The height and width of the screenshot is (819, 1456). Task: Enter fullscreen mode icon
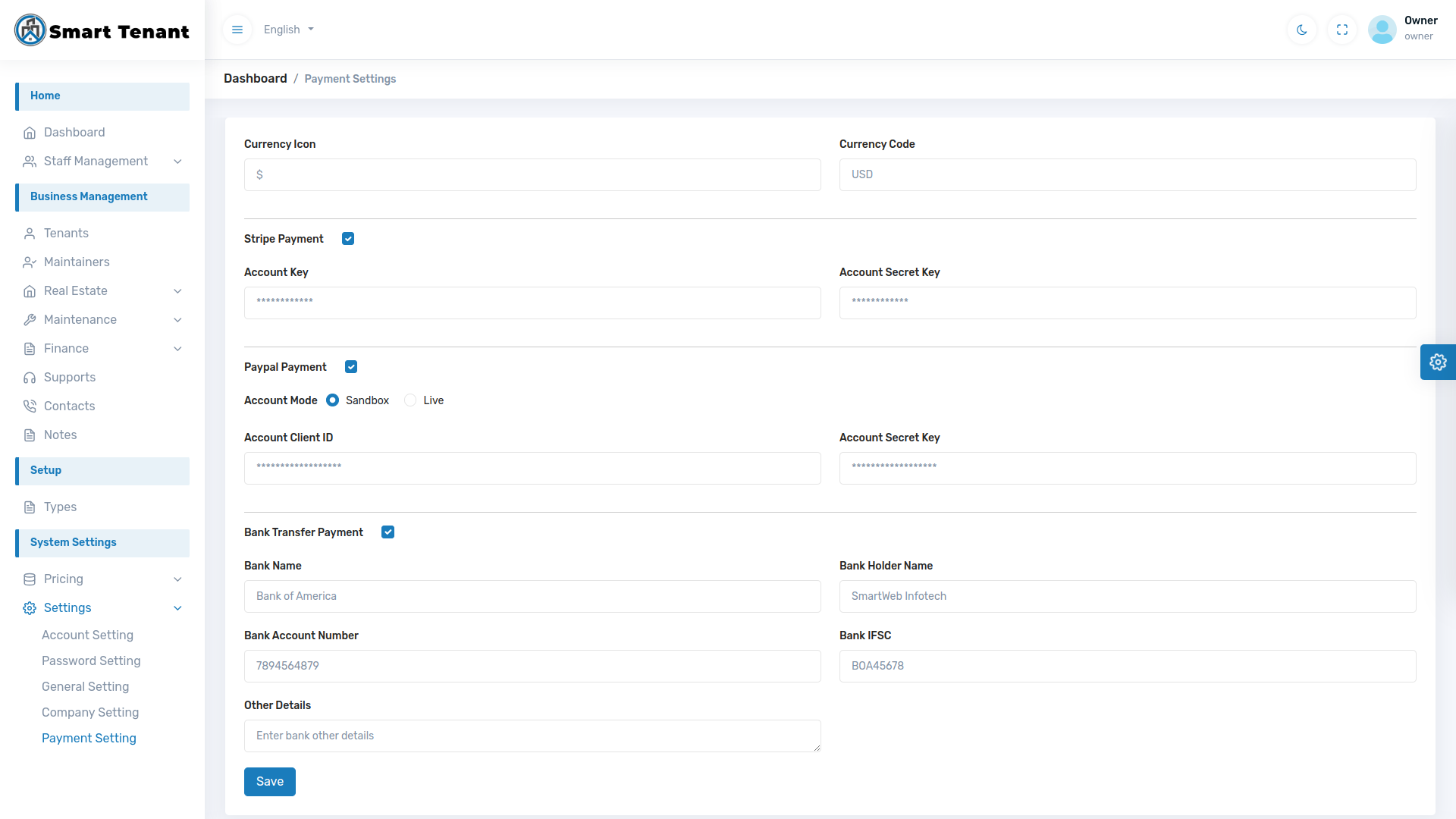(x=1342, y=30)
